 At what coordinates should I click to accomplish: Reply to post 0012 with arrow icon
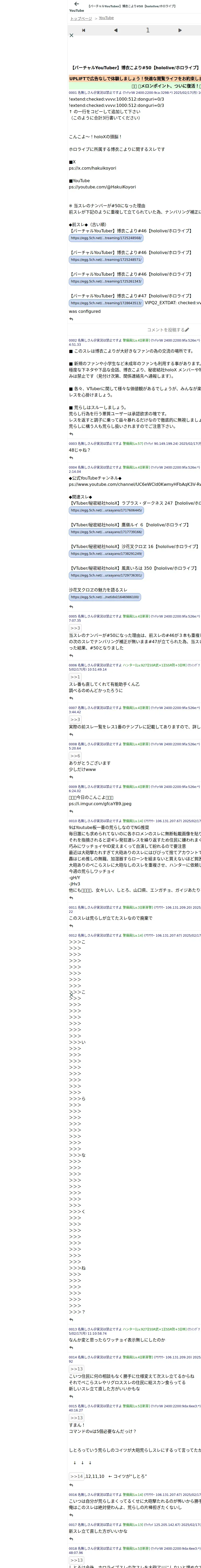(71, 1320)
